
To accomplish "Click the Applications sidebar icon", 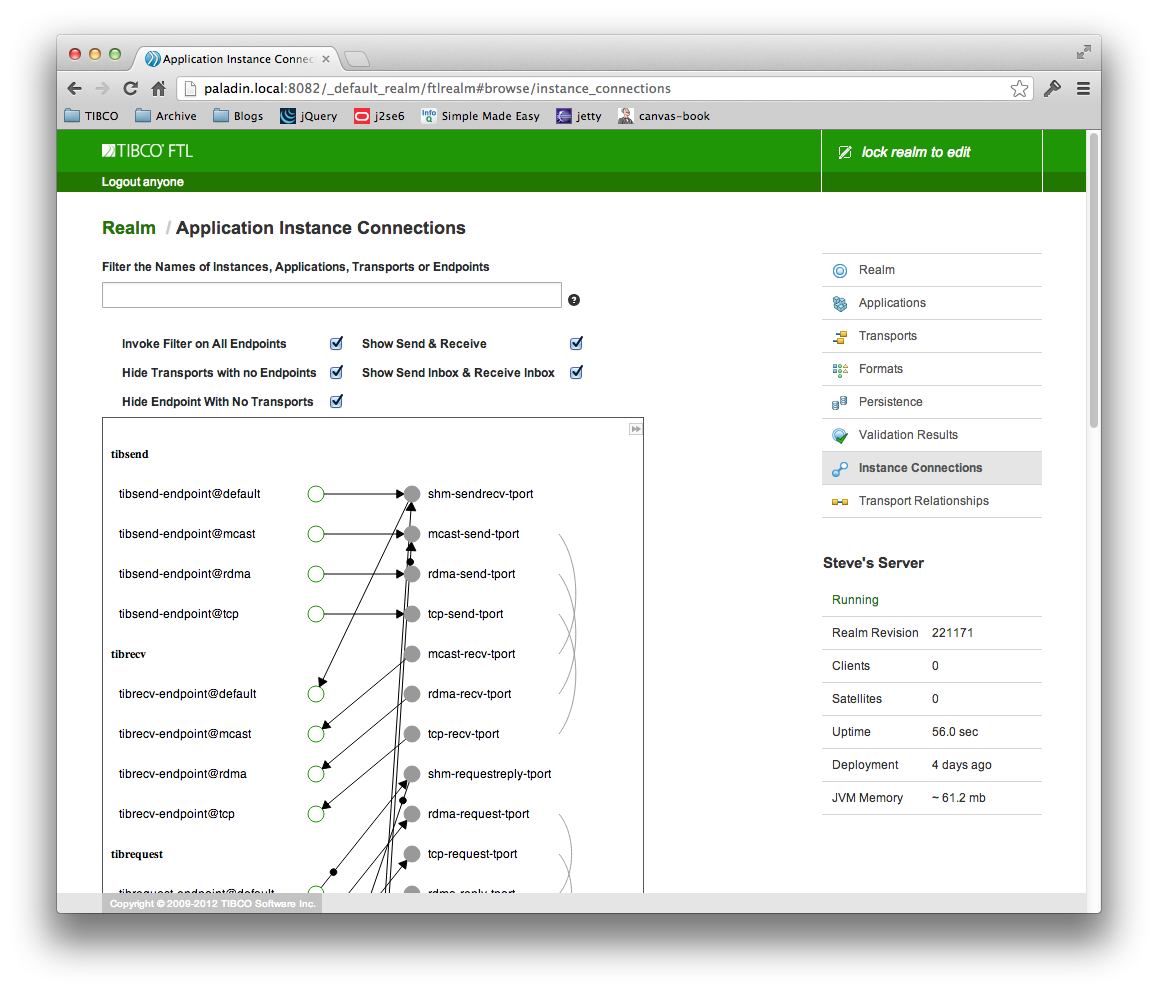I will pos(840,304).
